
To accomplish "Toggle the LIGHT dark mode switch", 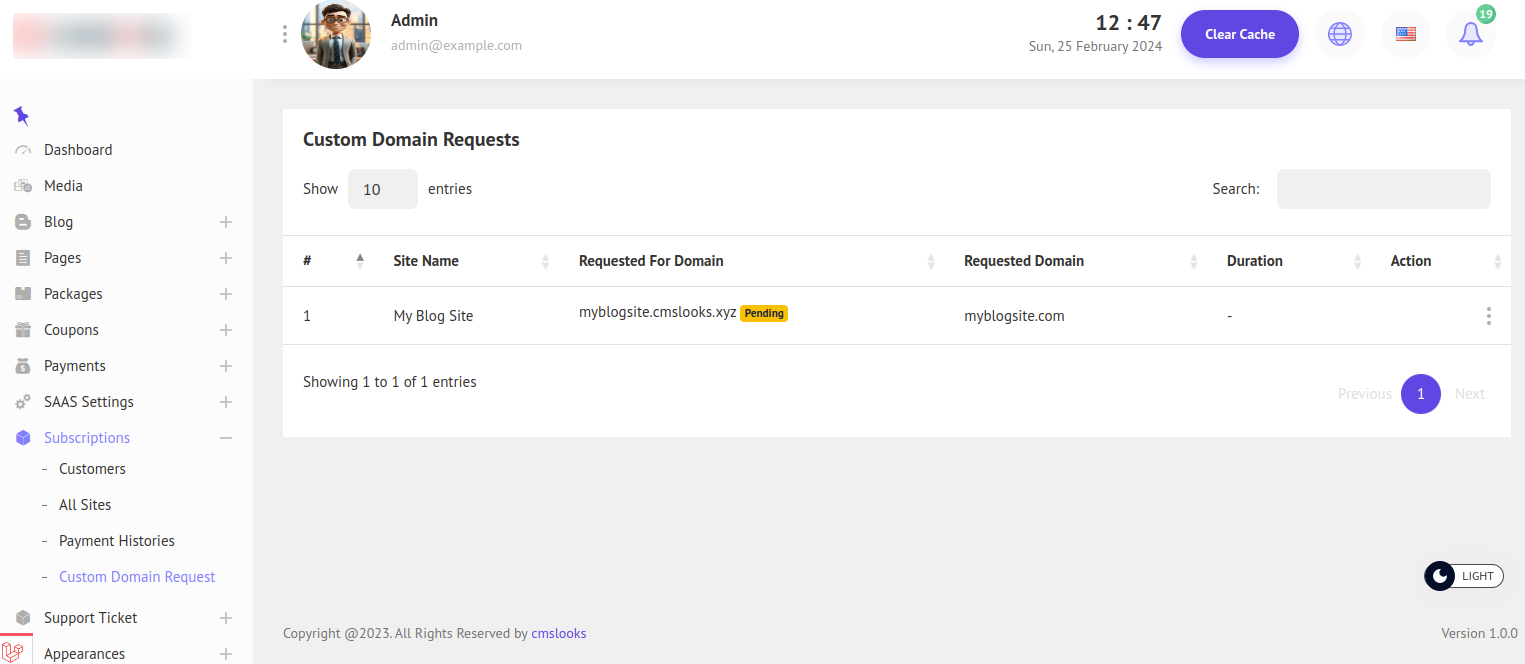I will (x=1463, y=576).
